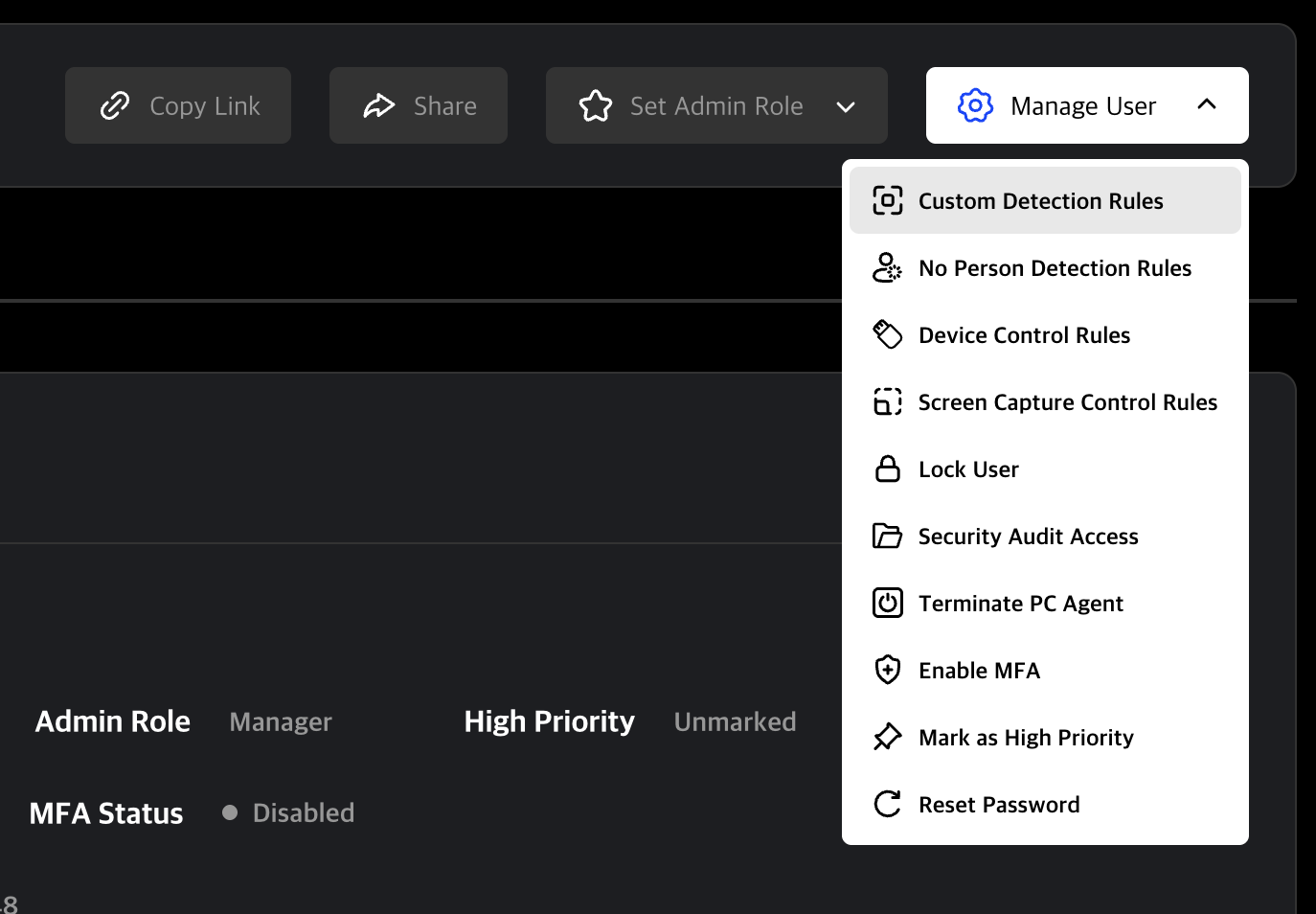Click the Enable MFA shield icon
Screen dimensions: 1316x914
click(x=888, y=670)
